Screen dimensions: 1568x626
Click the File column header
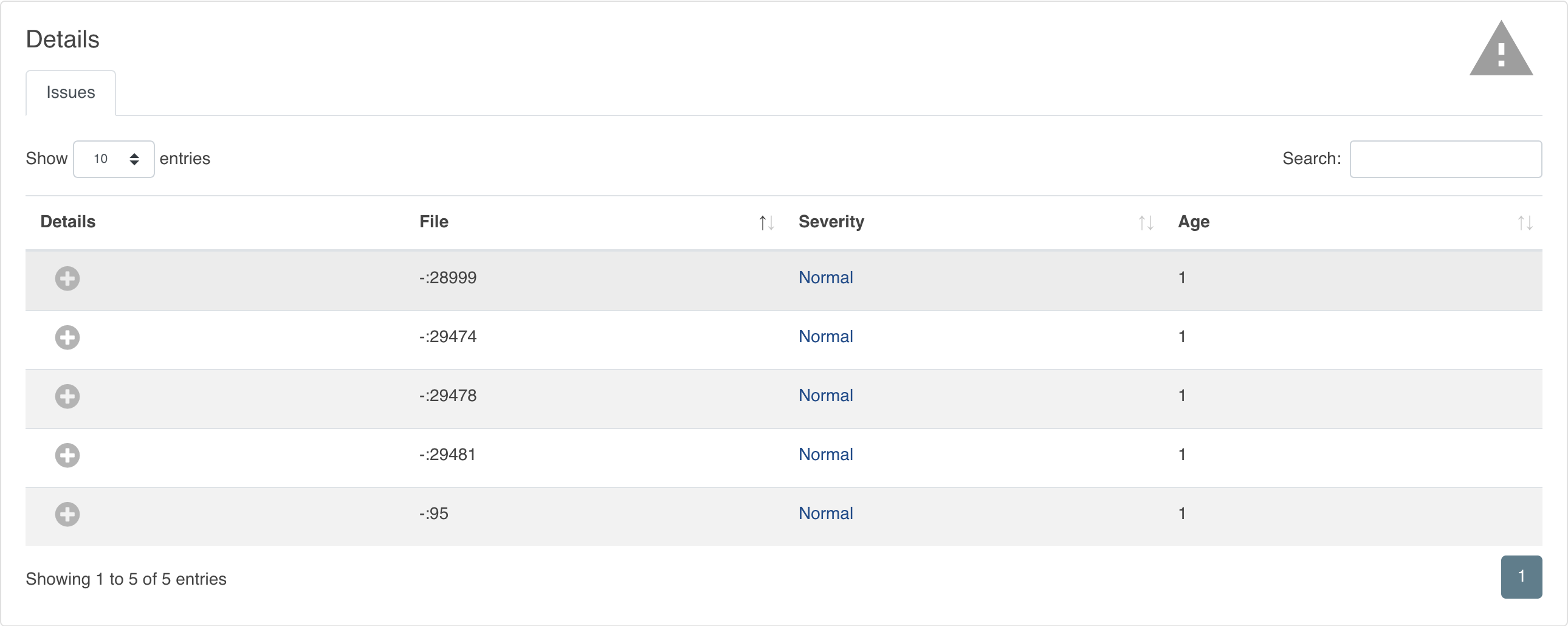click(x=434, y=222)
